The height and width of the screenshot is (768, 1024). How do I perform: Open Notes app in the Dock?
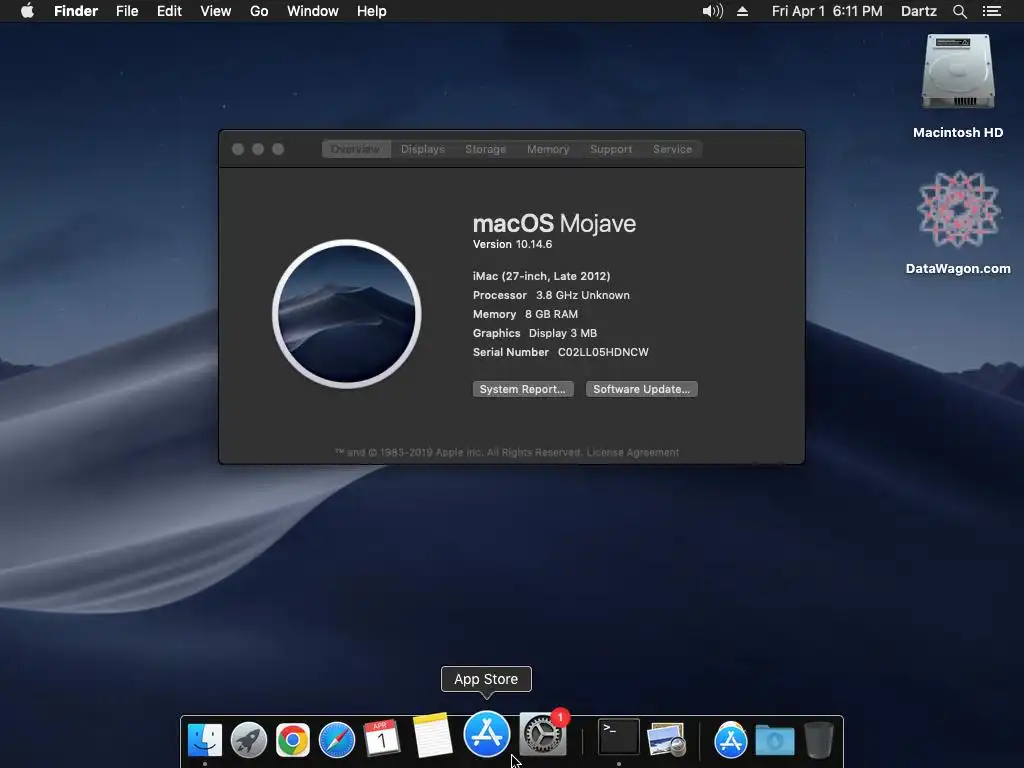(432, 735)
